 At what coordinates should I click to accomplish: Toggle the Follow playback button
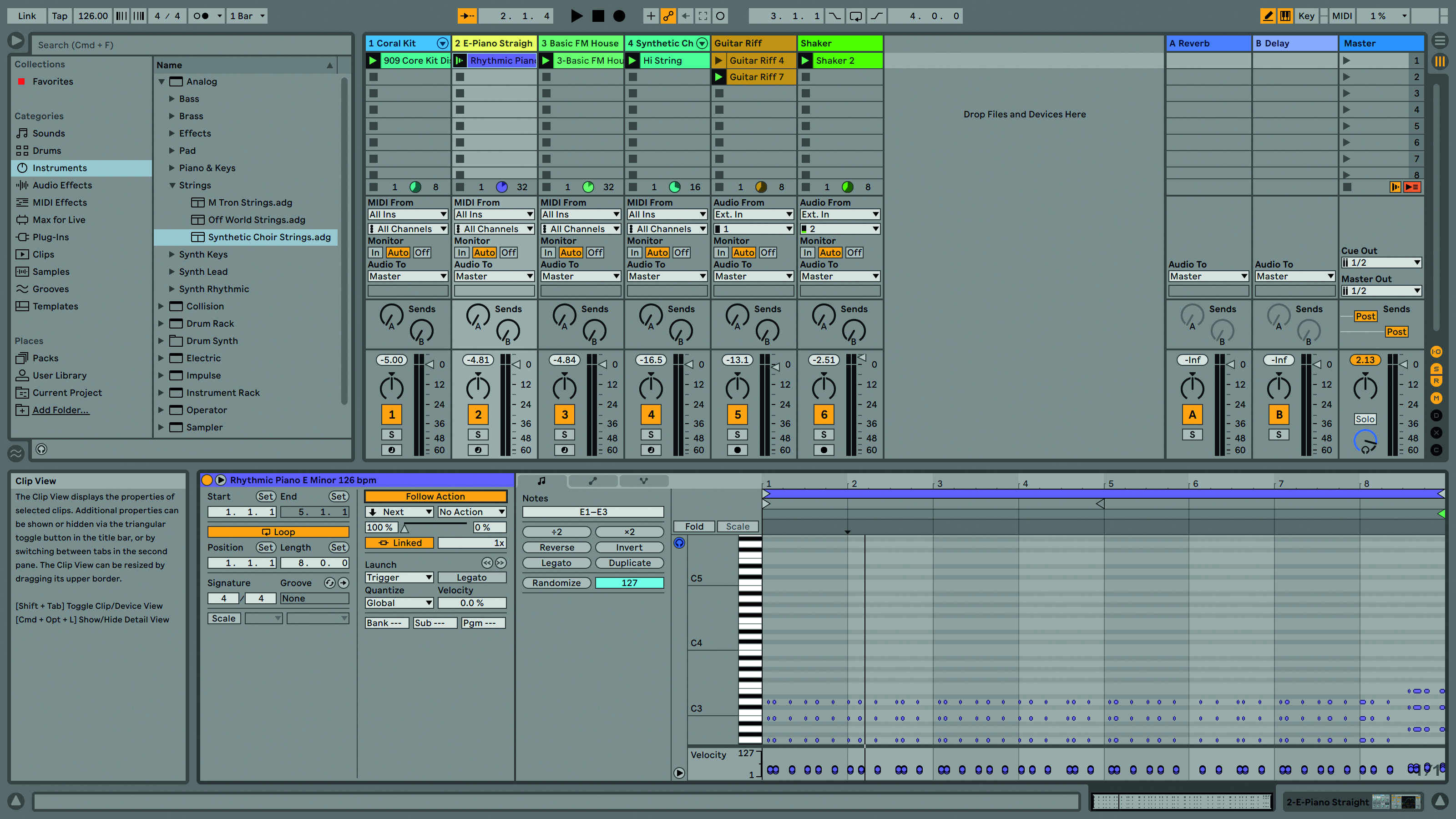click(x=467, y=16)
